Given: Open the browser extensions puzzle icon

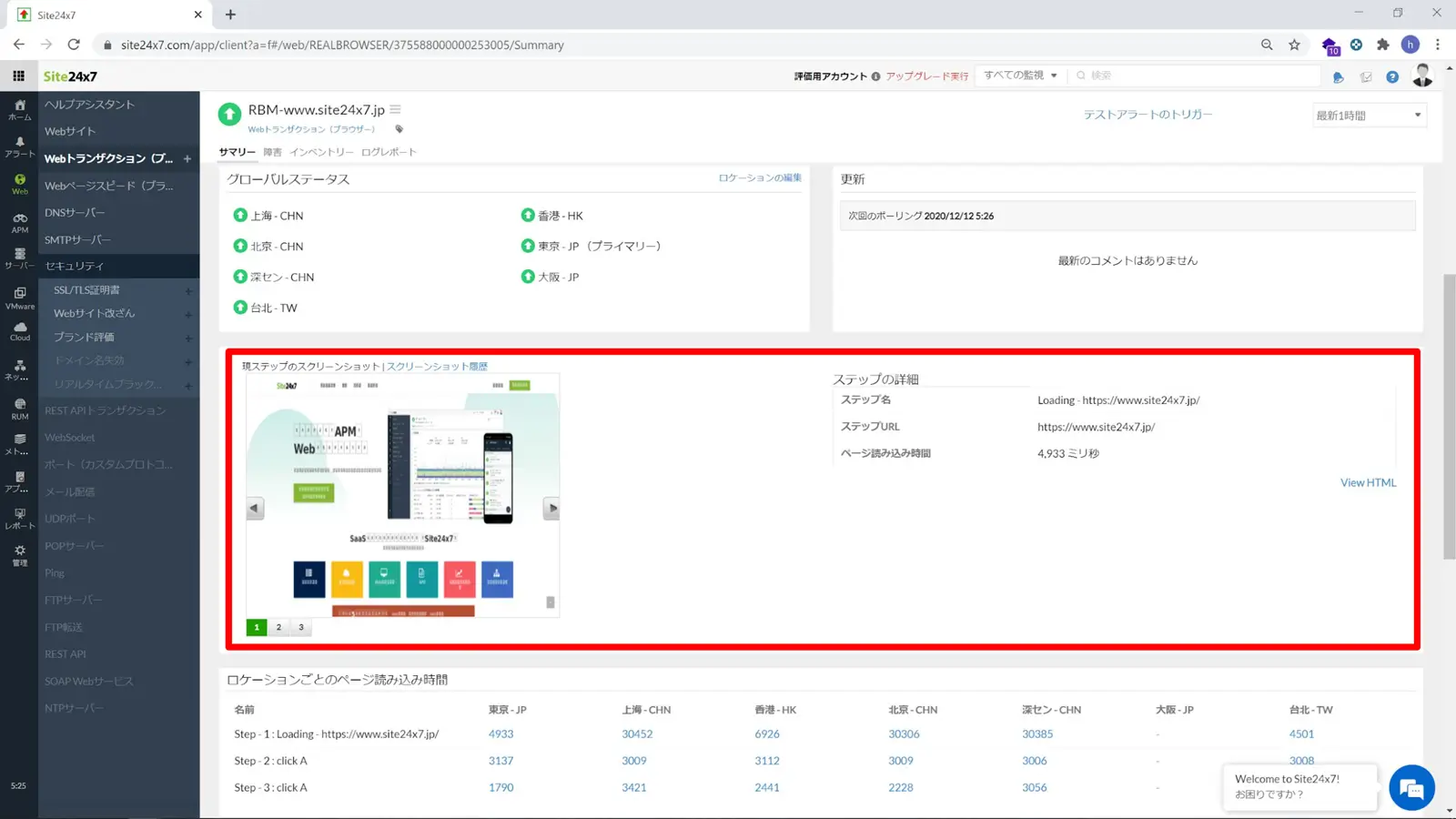Looking at the screenshot, I should coord(1383,45).
